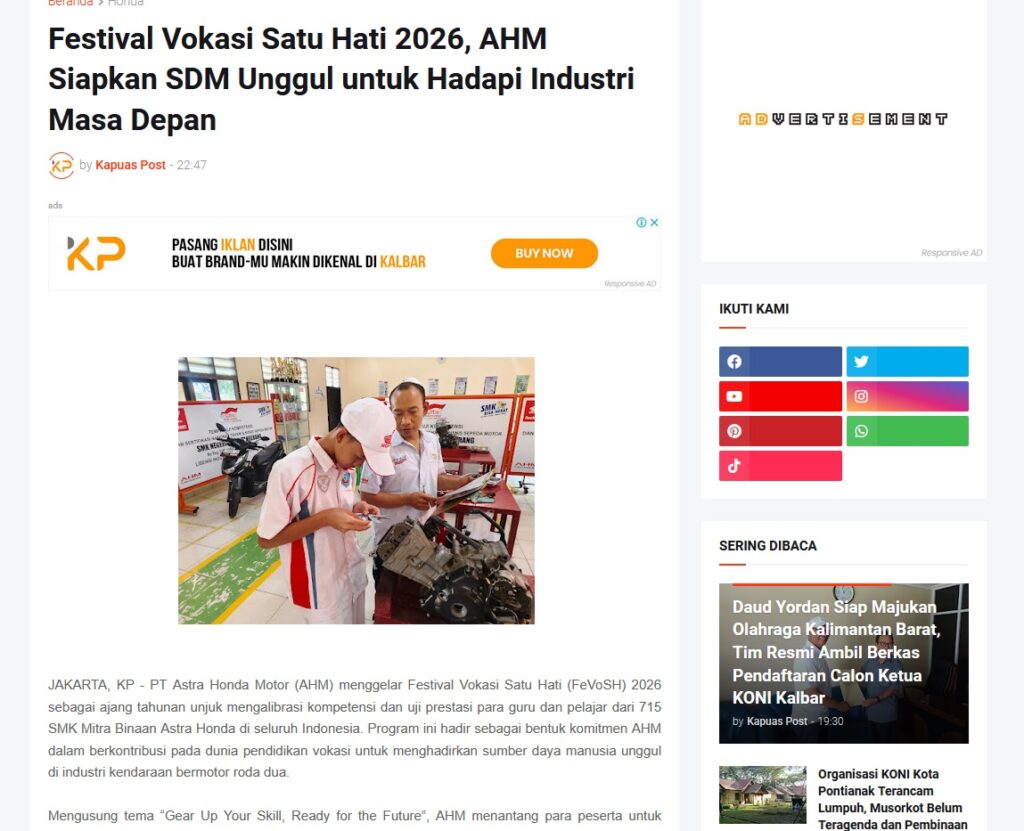Open the YouTube follow button

coord(780,397)
